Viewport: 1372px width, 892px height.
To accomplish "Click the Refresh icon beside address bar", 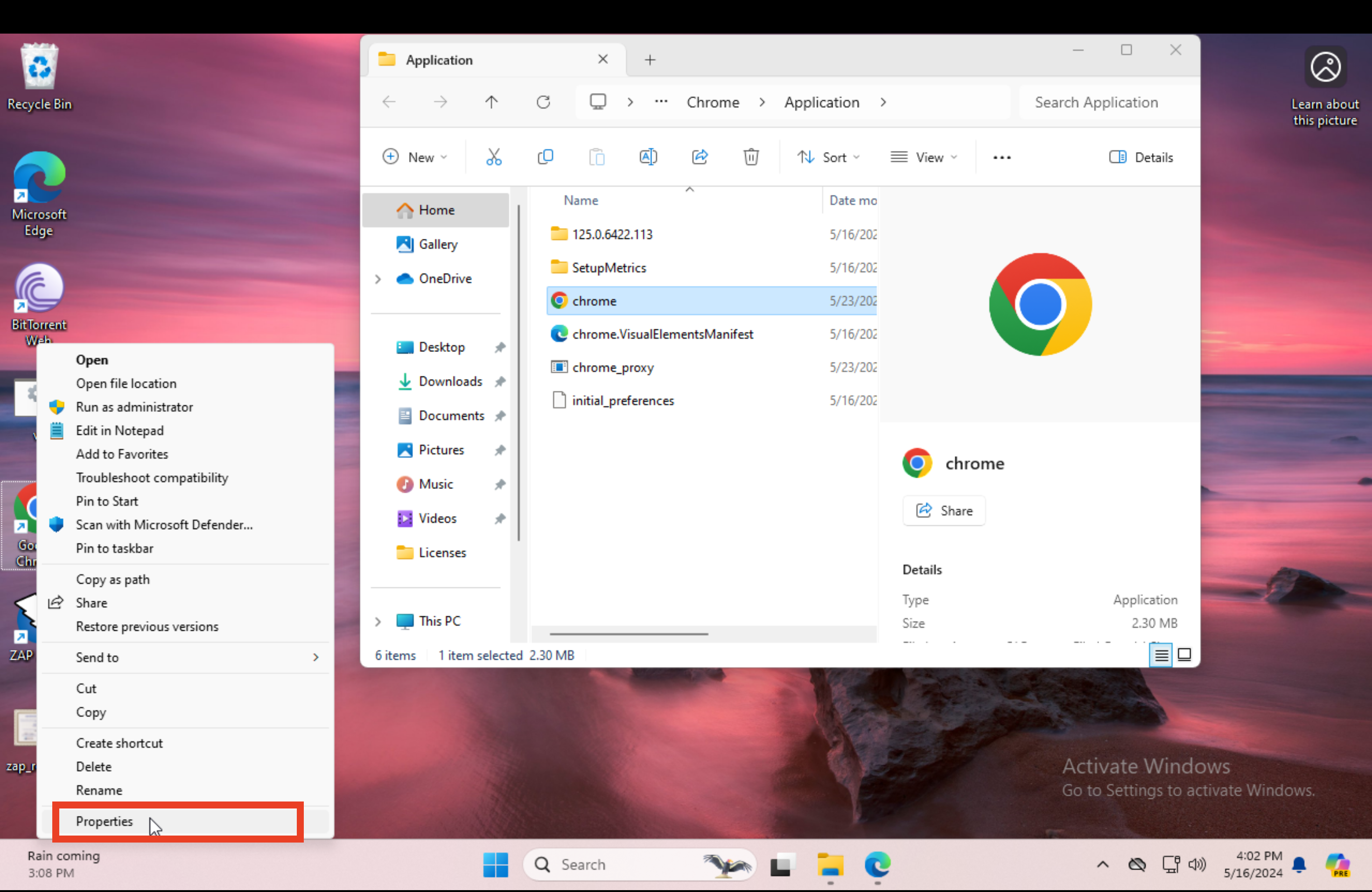I will (x=543, y=103).
